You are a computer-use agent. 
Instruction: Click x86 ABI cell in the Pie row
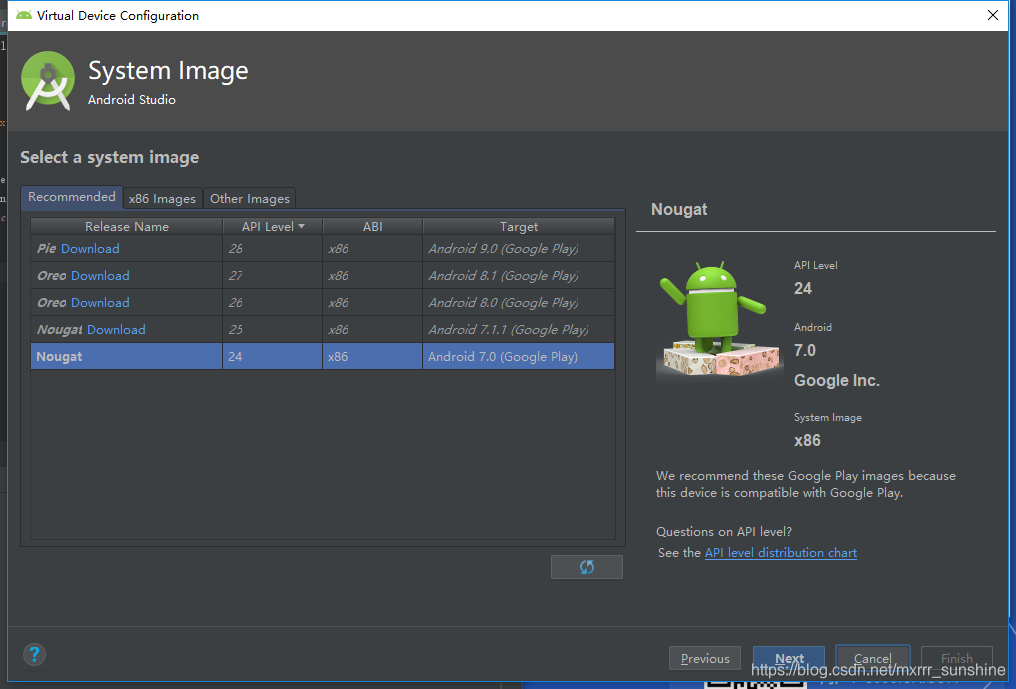373,248
